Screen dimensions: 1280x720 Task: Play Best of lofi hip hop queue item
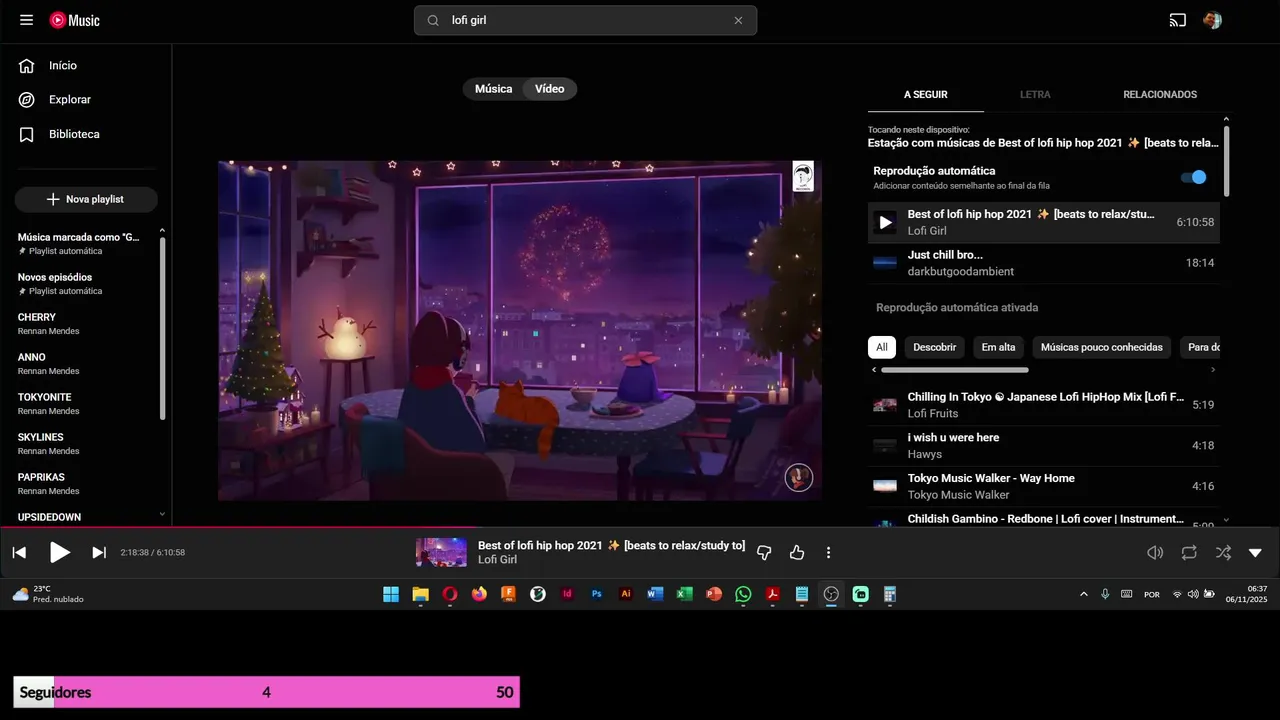[1044, 222]
